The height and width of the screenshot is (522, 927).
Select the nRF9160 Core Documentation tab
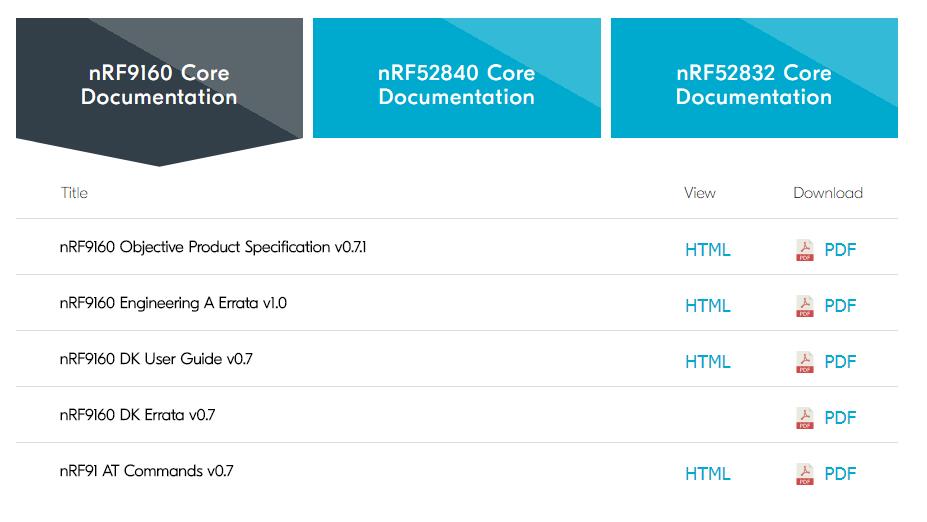(159, 85)
